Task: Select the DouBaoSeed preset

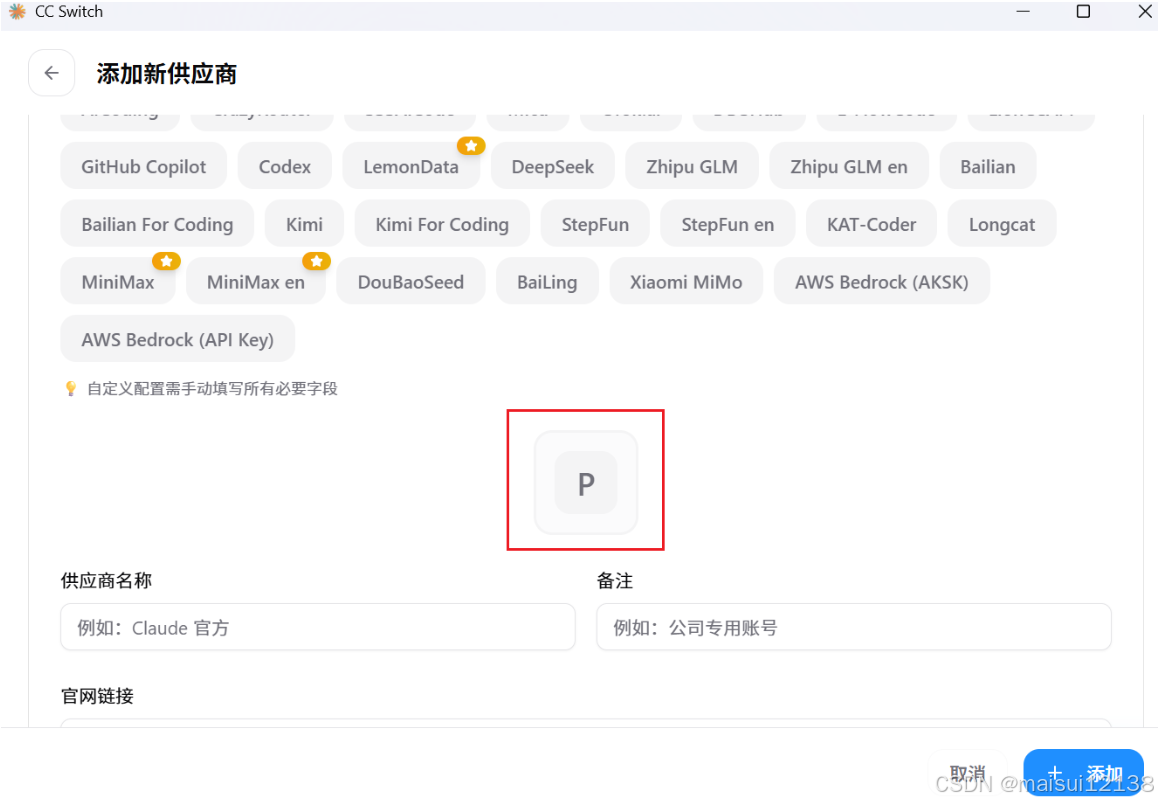Action: tap(411, 281)
